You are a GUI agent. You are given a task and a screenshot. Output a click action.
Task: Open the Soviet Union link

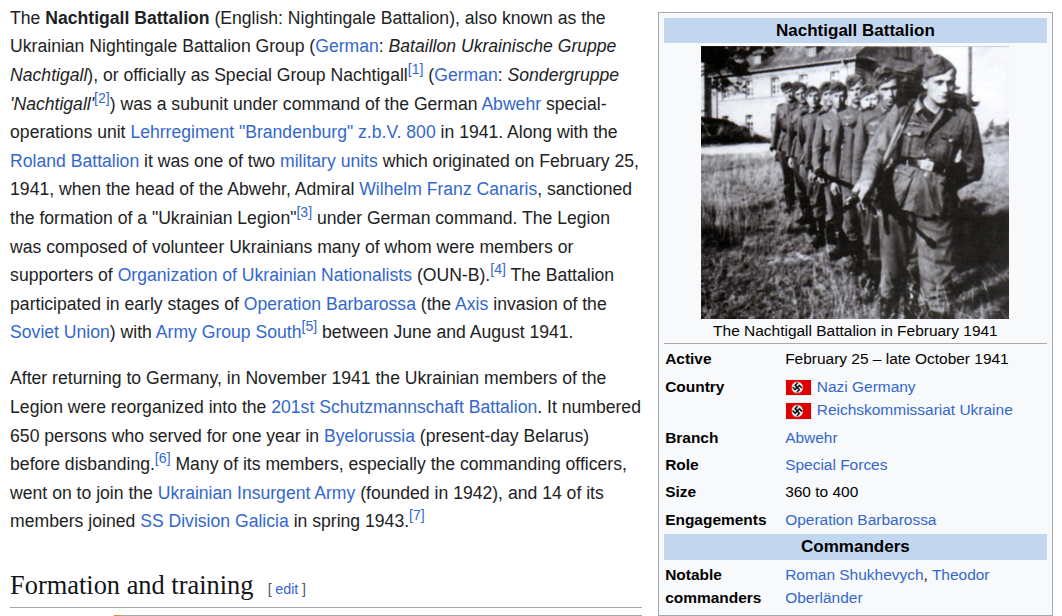pos(60,332)
